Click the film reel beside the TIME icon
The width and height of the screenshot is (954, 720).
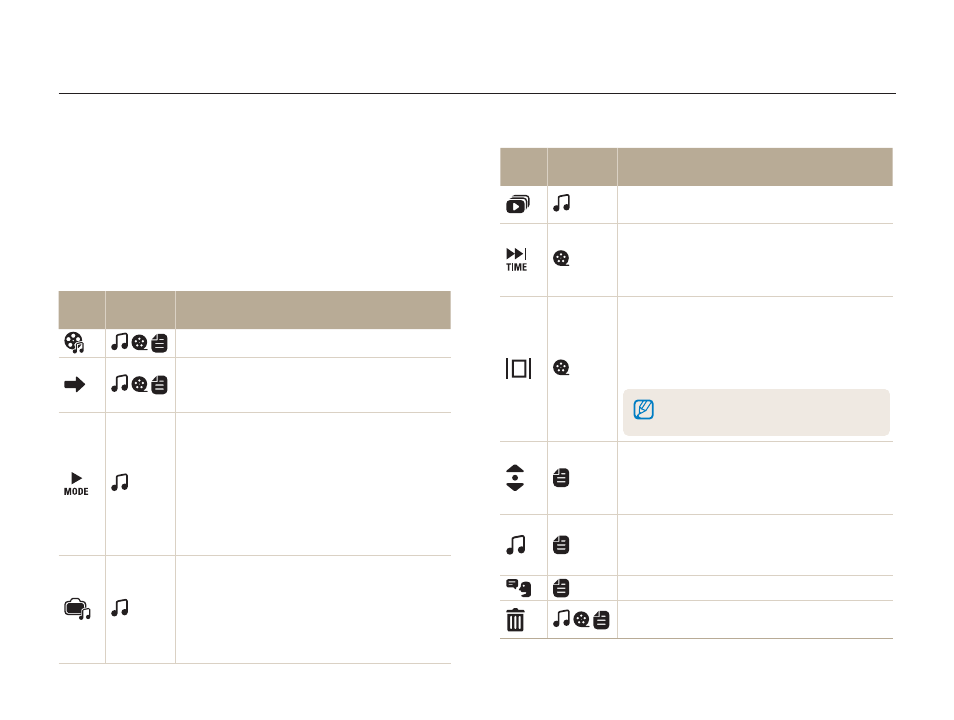[561, 259]
